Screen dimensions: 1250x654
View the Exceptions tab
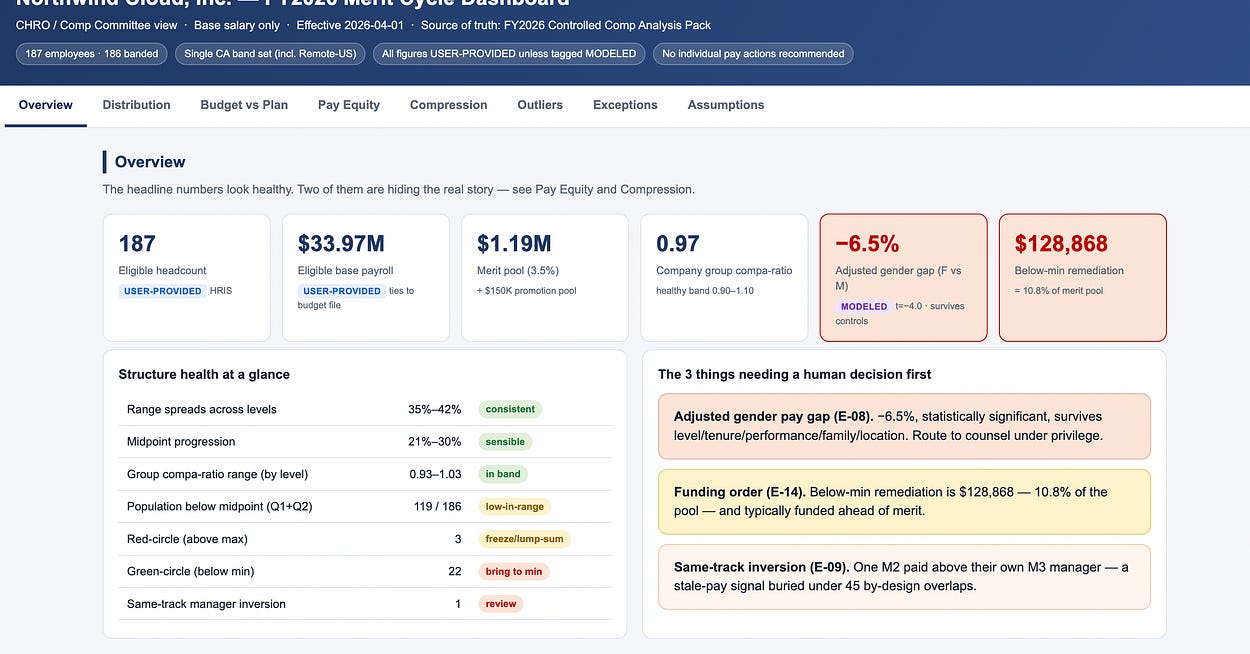point(625,105)
